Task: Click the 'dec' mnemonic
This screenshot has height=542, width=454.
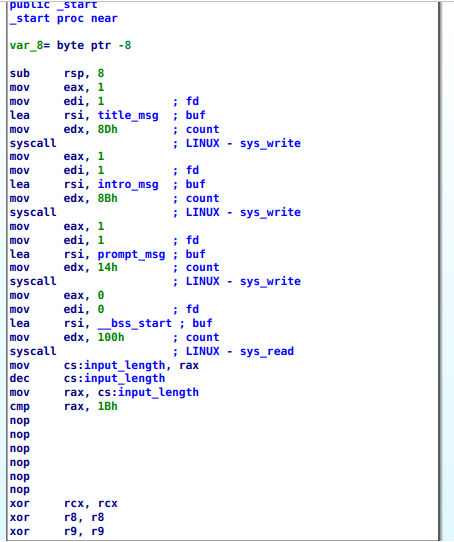Action: [20, 379]
